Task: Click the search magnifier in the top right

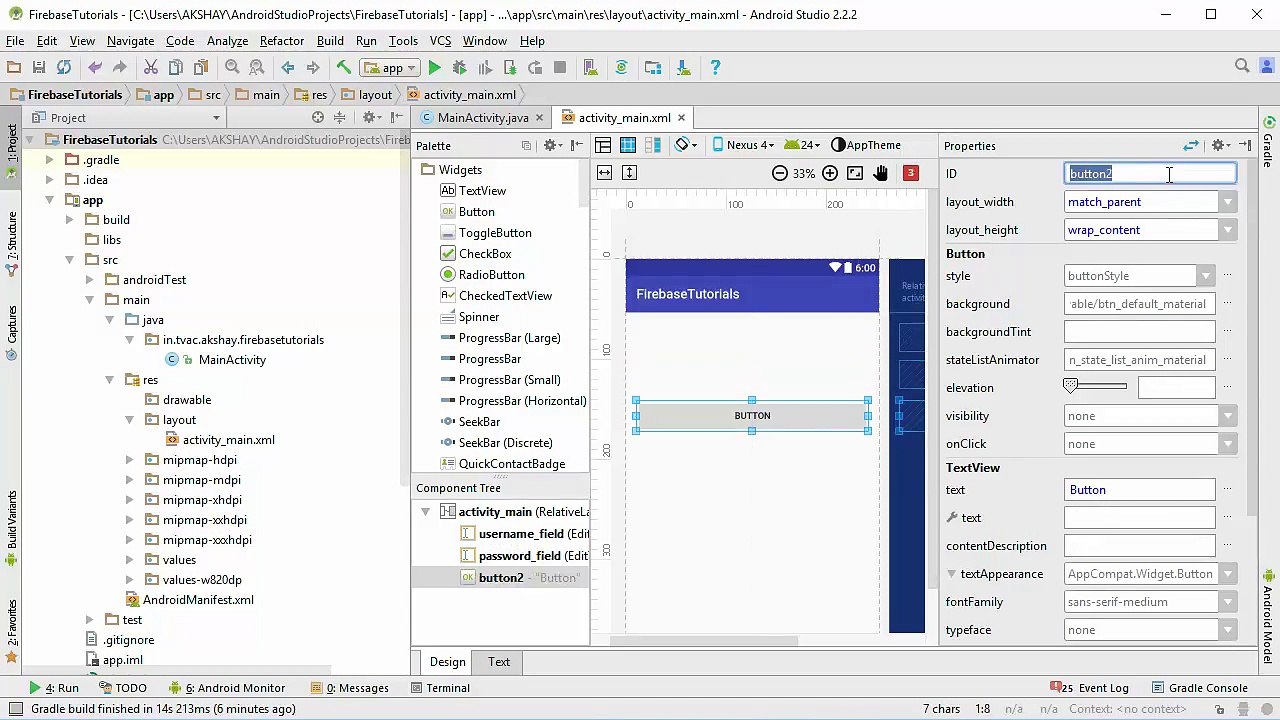Action: point(1242,67)
